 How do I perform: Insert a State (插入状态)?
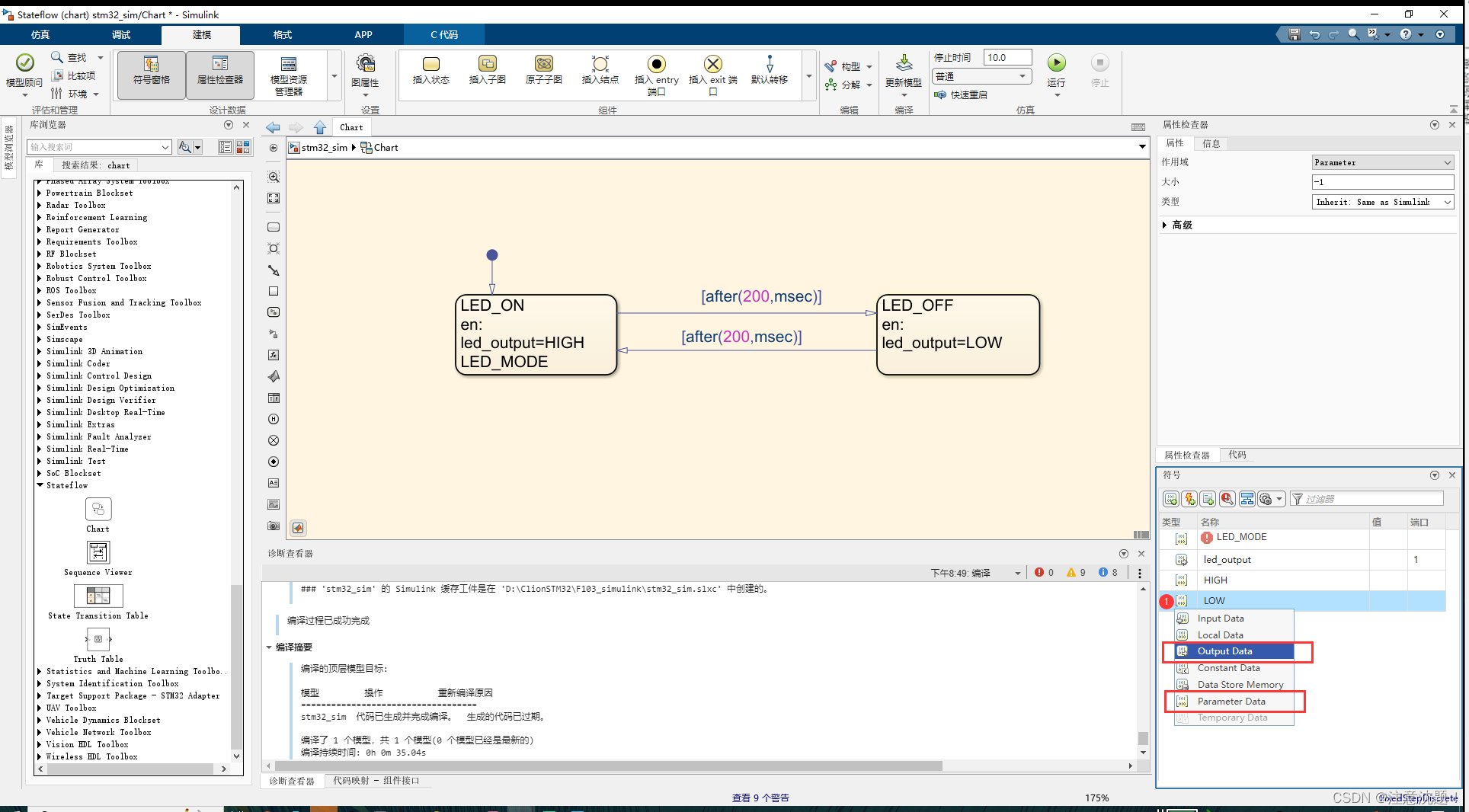(430, 70)
